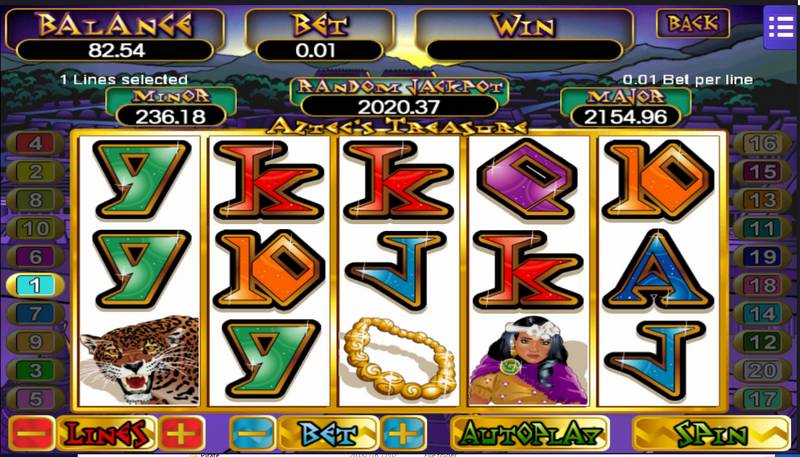
Task: Click the red plus Lines button
Action: point(182,435)
